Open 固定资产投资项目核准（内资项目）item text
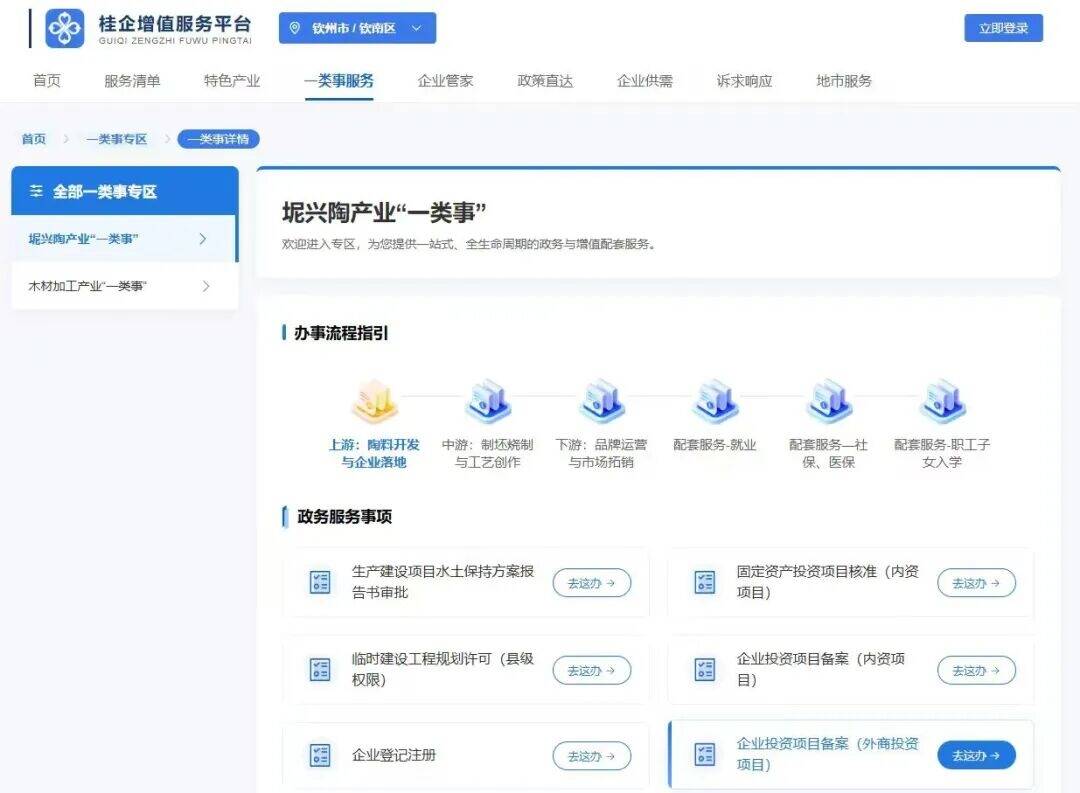 pyautogui.click(x=827, y=582)
